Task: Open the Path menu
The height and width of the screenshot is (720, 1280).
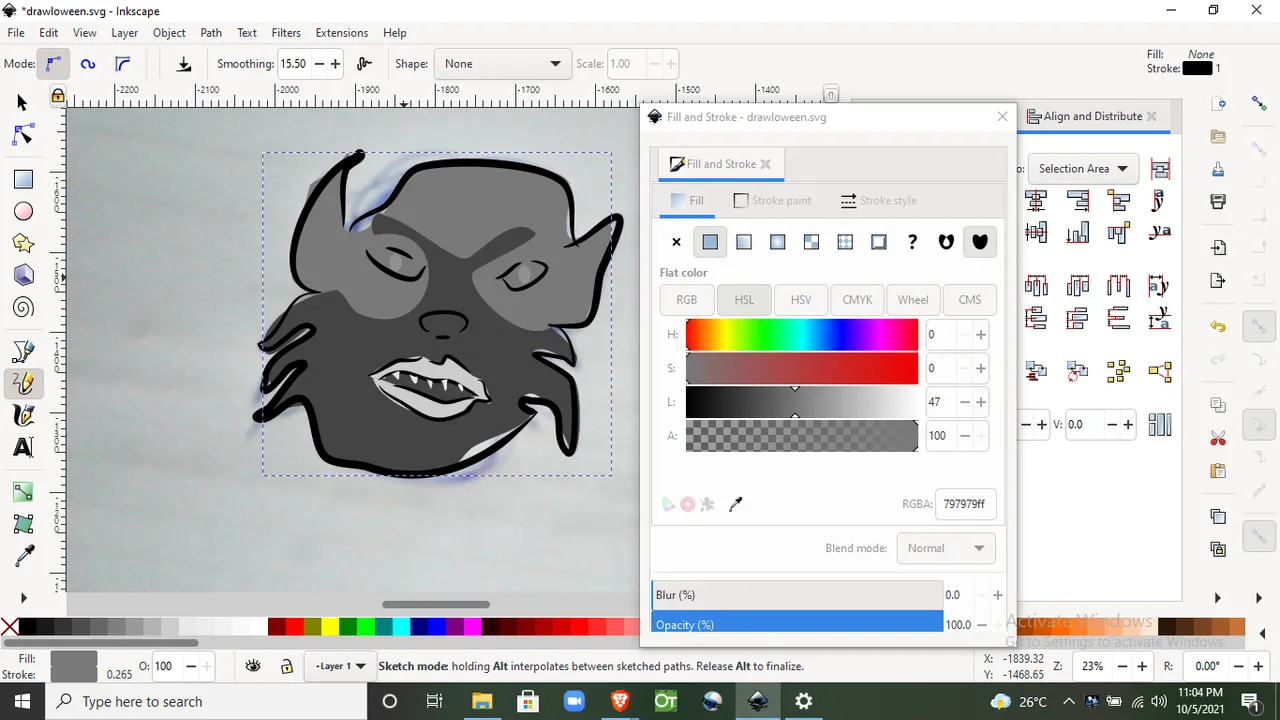Action: click(x=211, y=33)
